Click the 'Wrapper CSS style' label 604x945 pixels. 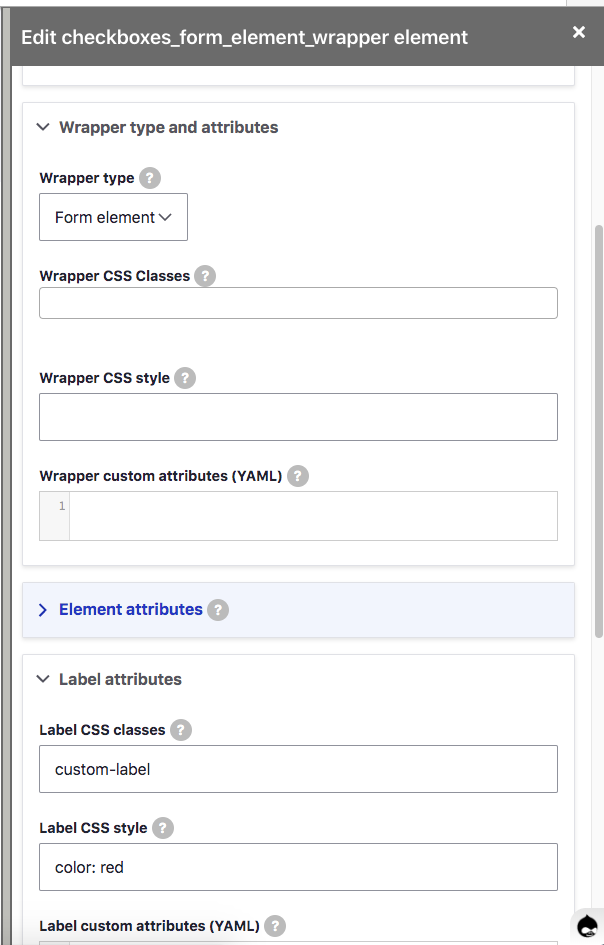(x=104, y=378)
